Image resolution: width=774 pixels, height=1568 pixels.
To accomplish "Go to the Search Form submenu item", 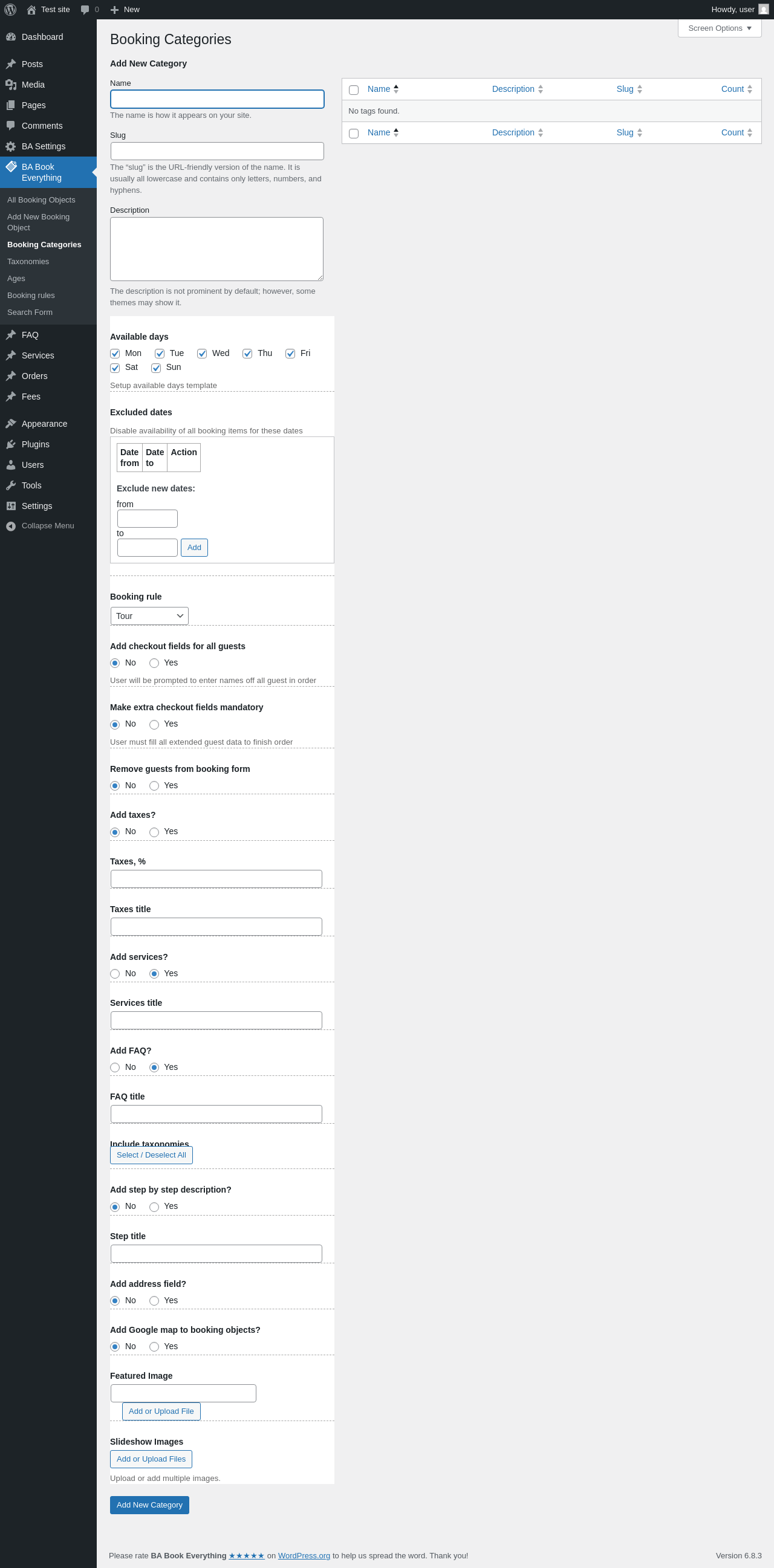I will tap(30, 313).
